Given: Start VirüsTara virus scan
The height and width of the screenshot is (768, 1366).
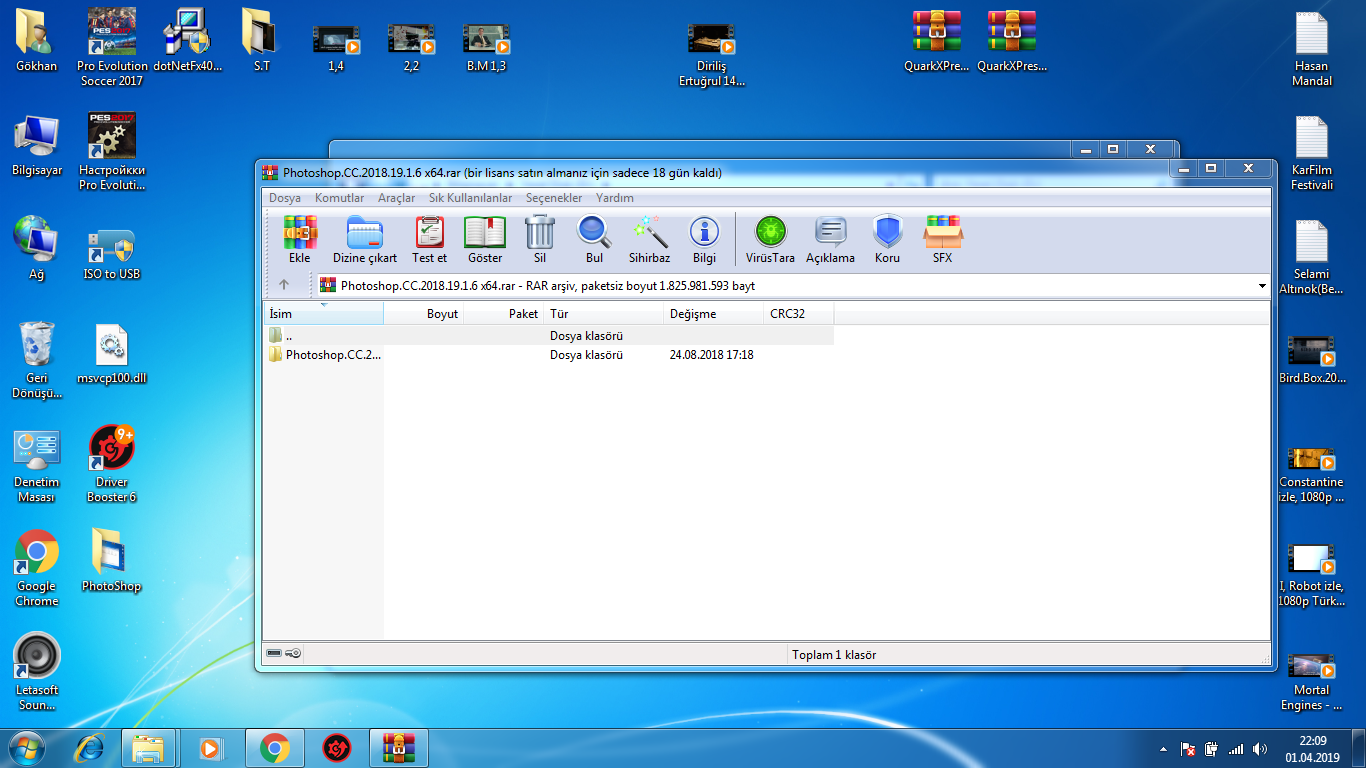Looking at the screenshot, I should 770,239.
